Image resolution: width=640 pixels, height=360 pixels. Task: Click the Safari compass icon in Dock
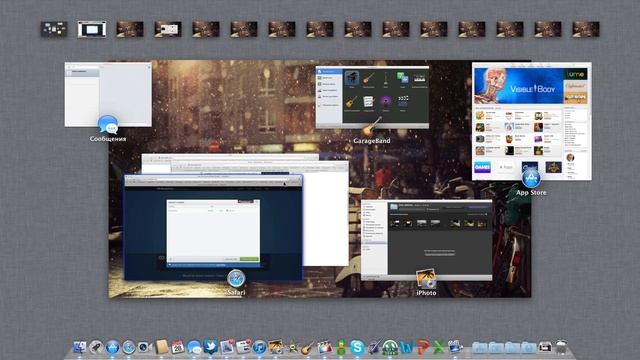coord(129,347)
